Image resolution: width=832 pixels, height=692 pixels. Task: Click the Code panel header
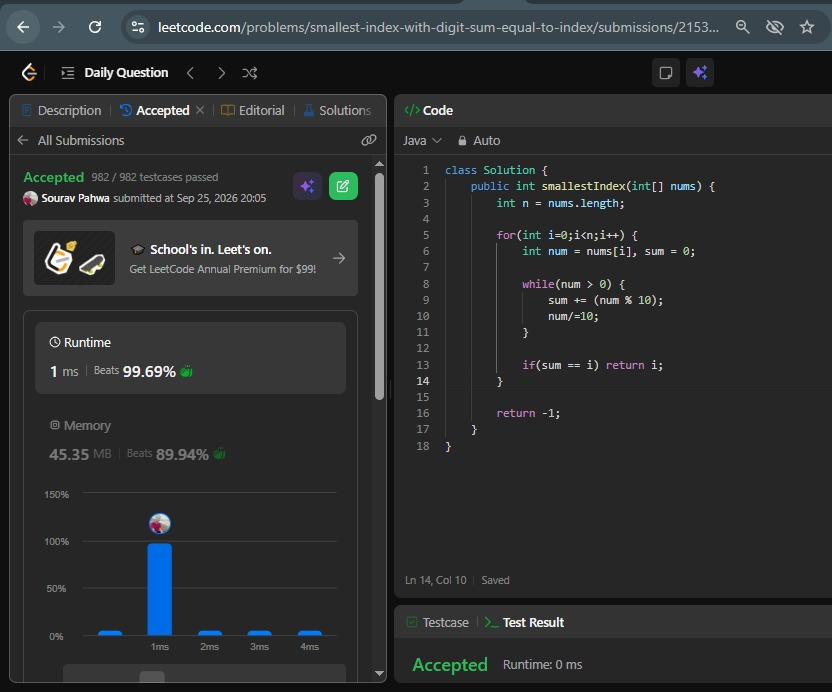tap(429, 110)
